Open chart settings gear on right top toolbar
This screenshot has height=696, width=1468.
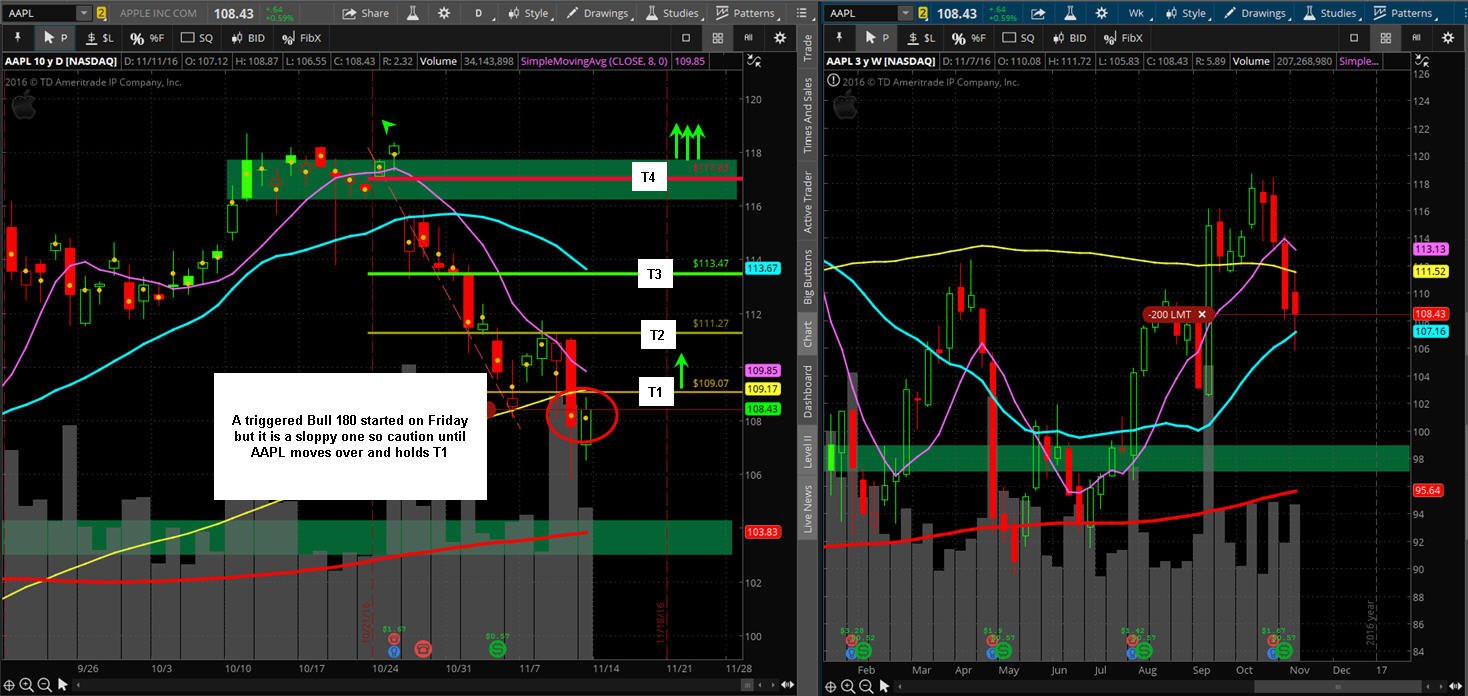coord(1101,13)
